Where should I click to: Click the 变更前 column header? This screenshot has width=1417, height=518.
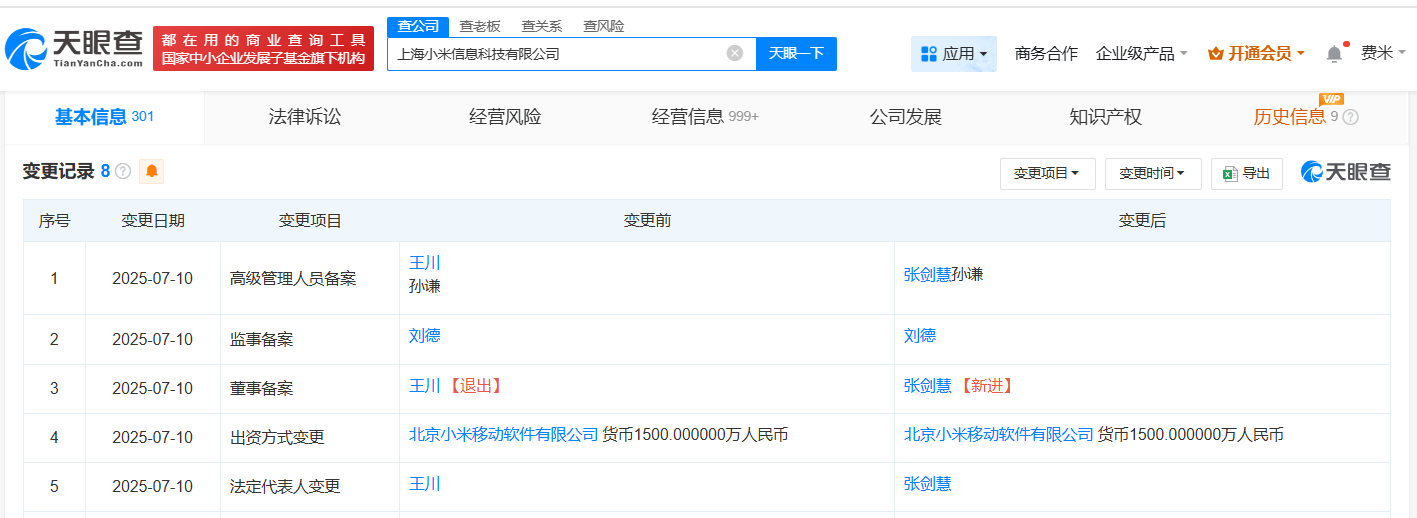pyautogui.click(x=647, y=221)
